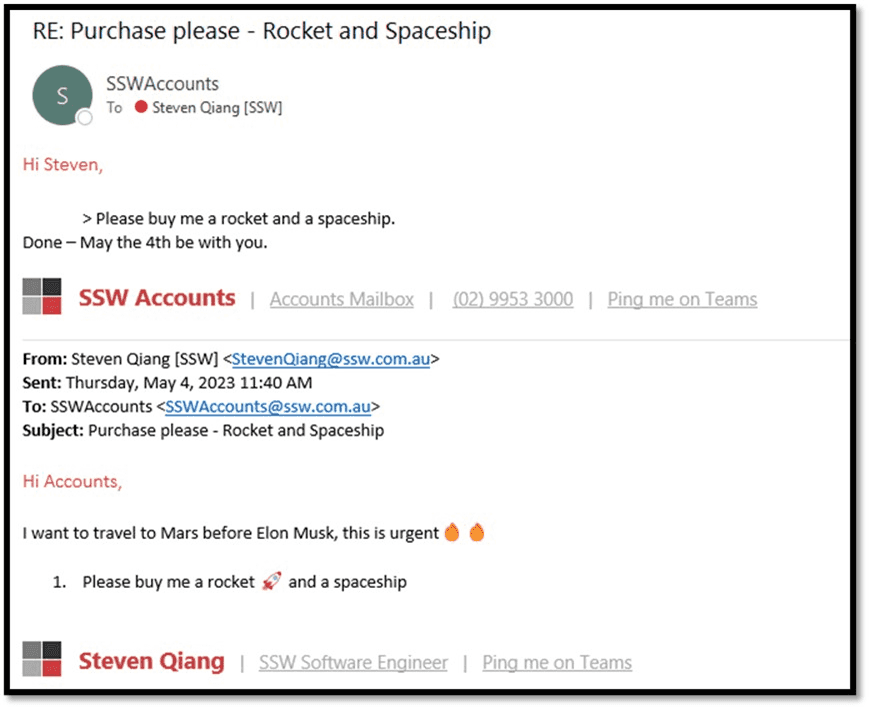Click the SSWAccounts sender avatar circle
This screenshot has height=708, width=869.
pos(62,95)
